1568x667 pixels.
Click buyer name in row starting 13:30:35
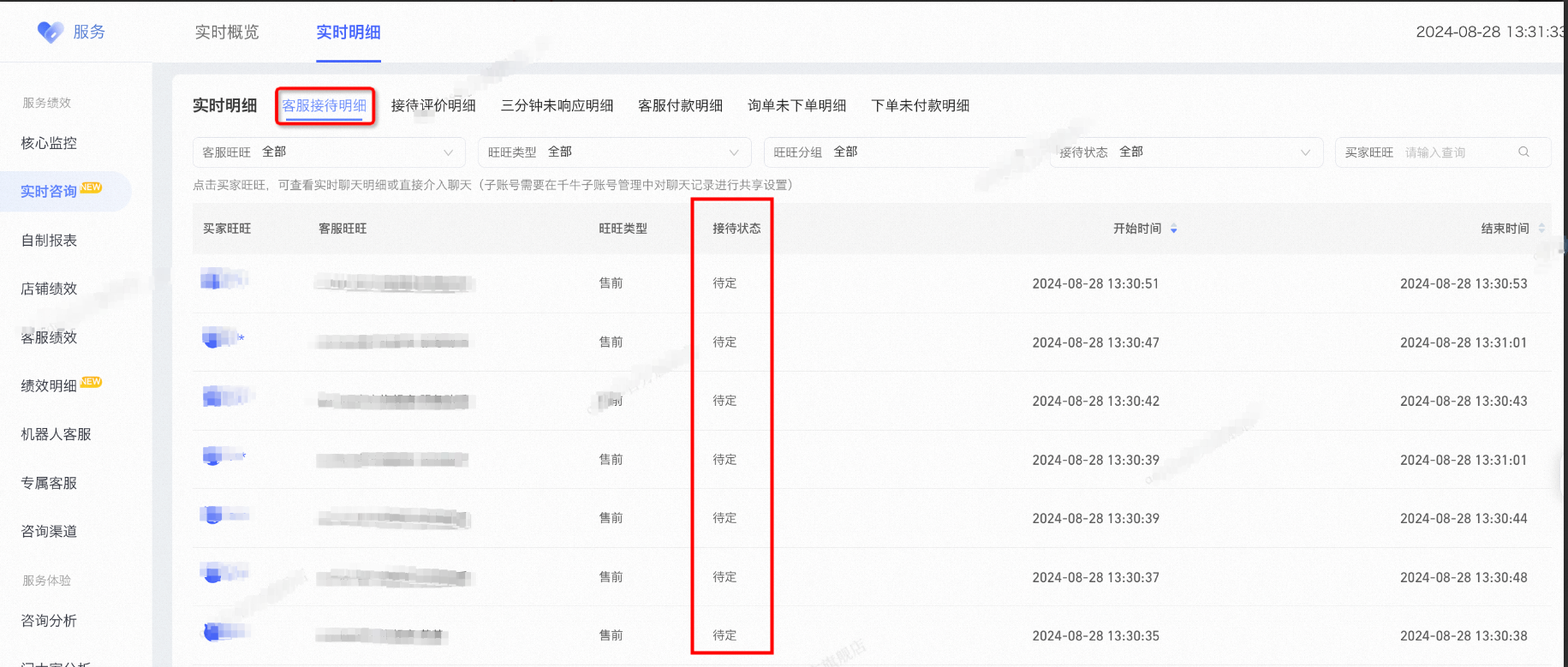click(x=226, y=632)
